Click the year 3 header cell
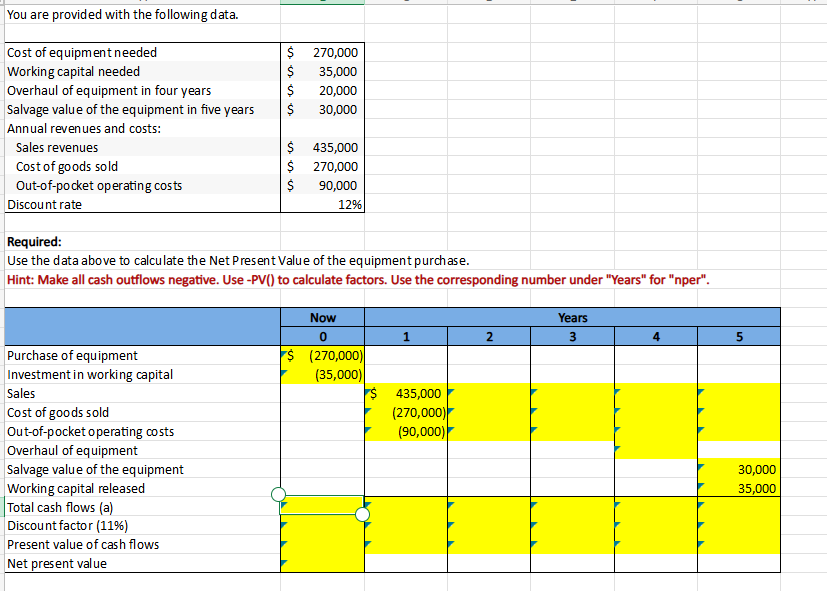 (572, 336)
